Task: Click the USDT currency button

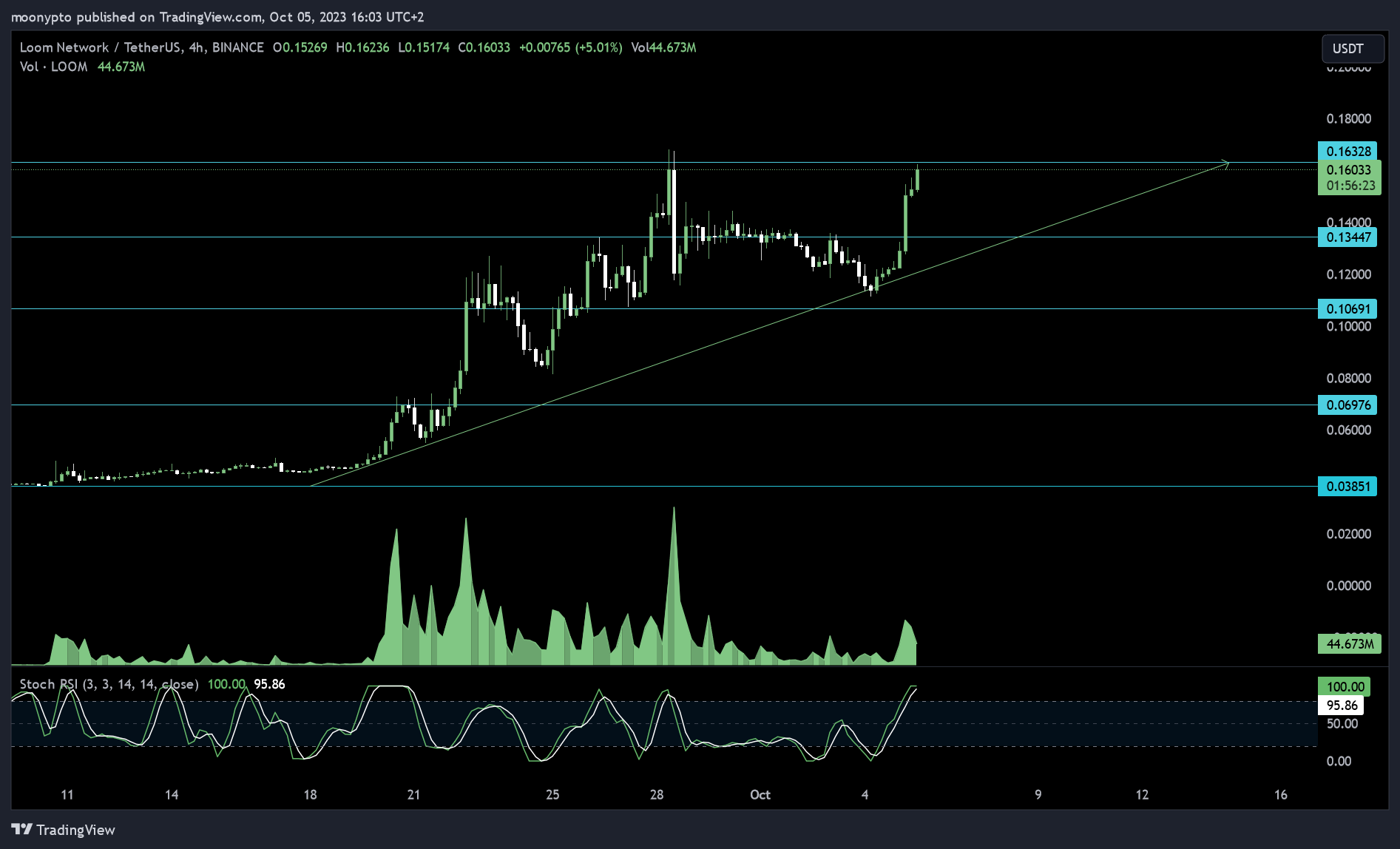Action: coord(1352,49)
